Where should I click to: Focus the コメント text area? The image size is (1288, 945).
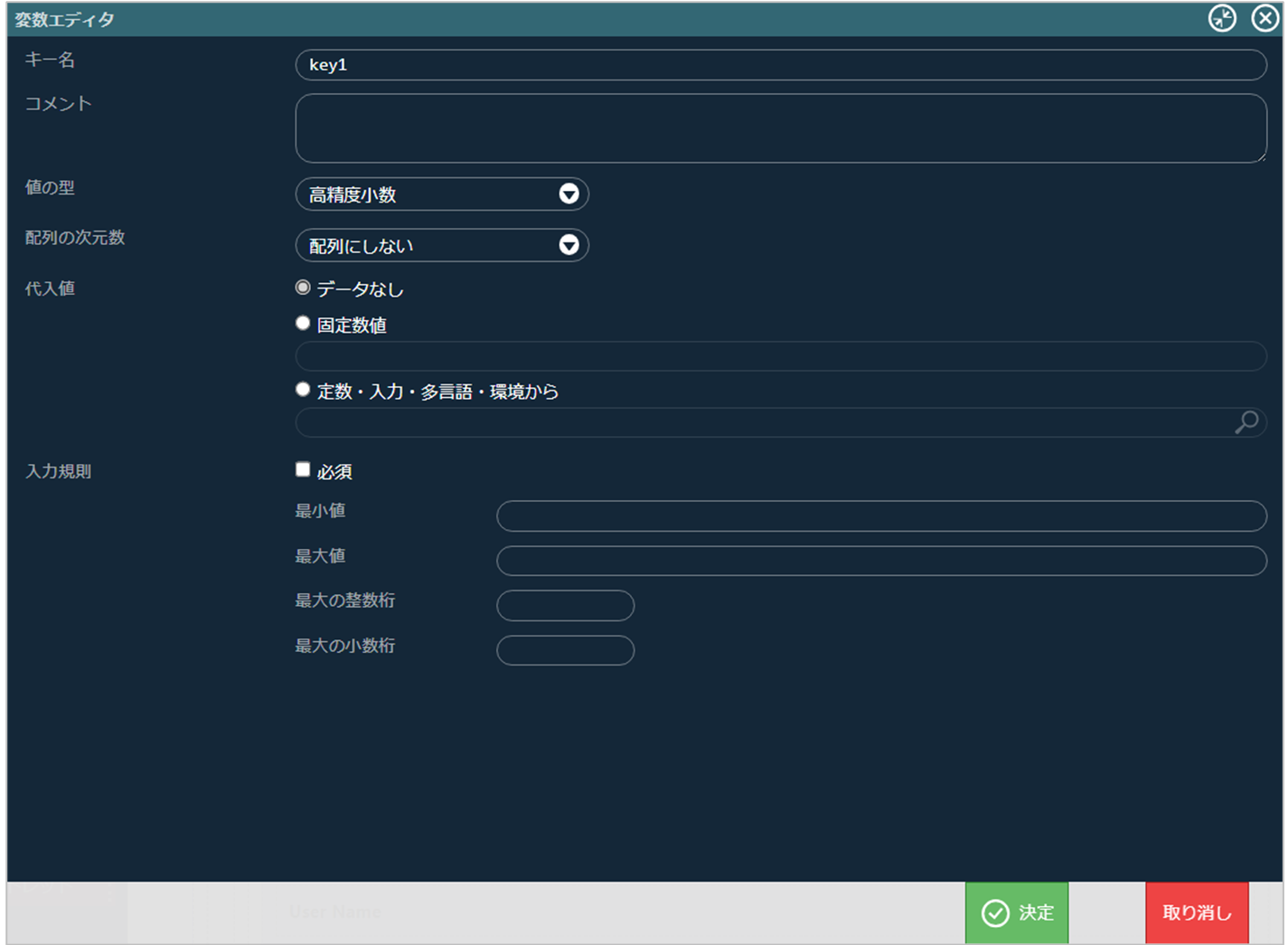pyautogui.click(x=780, y=128)
